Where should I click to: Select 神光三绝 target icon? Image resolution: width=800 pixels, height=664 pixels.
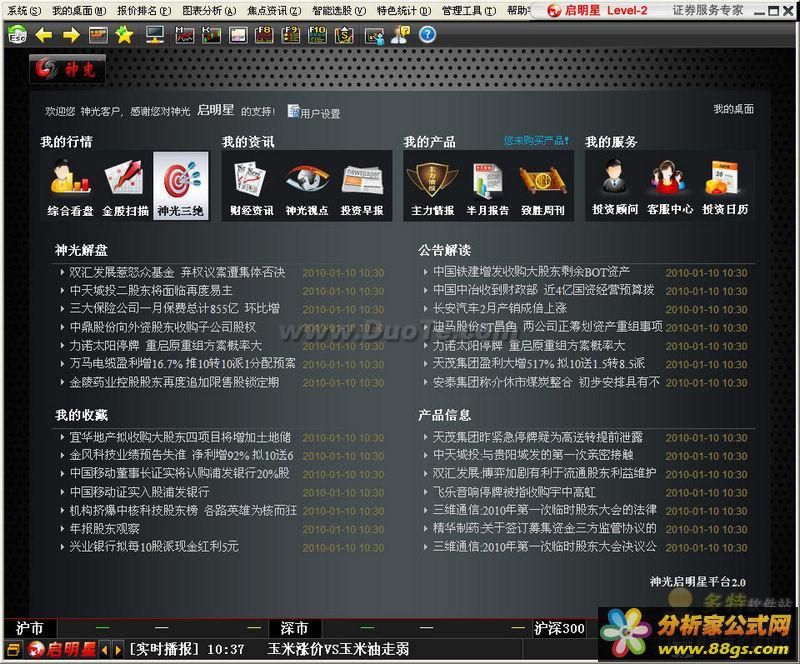pyautogui.click(x=181, y=186)
